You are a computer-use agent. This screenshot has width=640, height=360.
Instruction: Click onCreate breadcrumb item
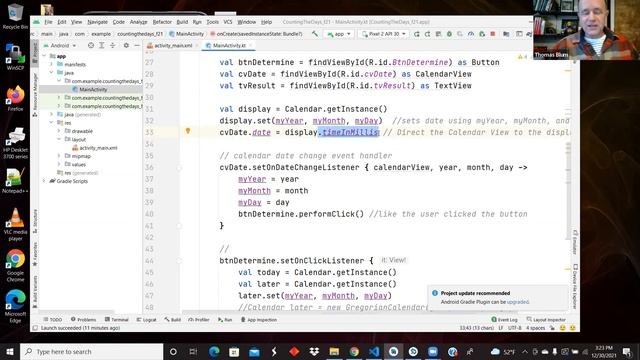click(x=256, y=34)
